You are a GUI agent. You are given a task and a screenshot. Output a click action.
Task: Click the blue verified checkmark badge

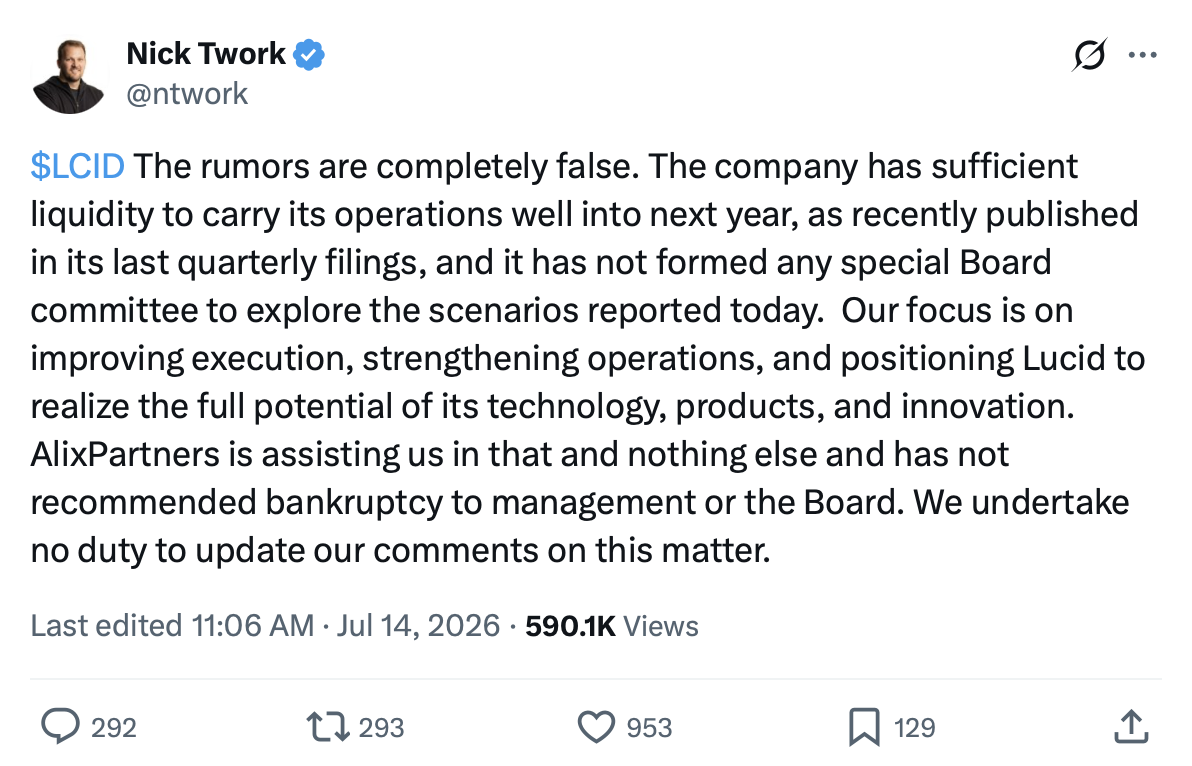[309, 55]
